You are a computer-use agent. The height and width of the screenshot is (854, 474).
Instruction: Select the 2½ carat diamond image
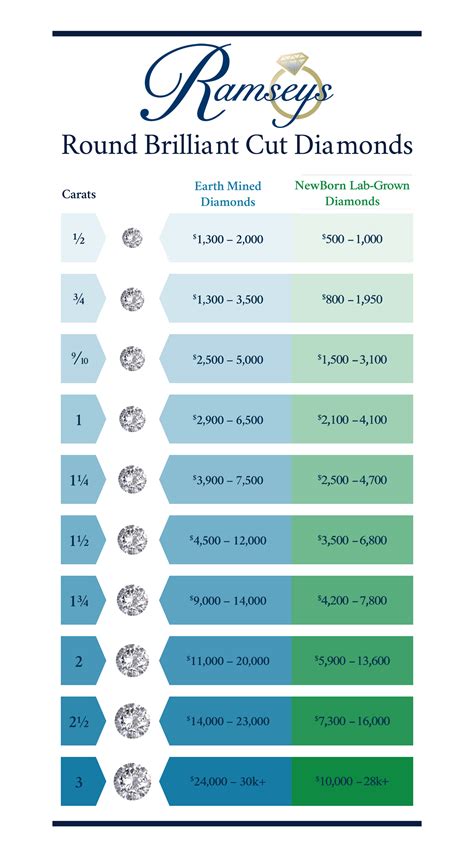[132, 721]
